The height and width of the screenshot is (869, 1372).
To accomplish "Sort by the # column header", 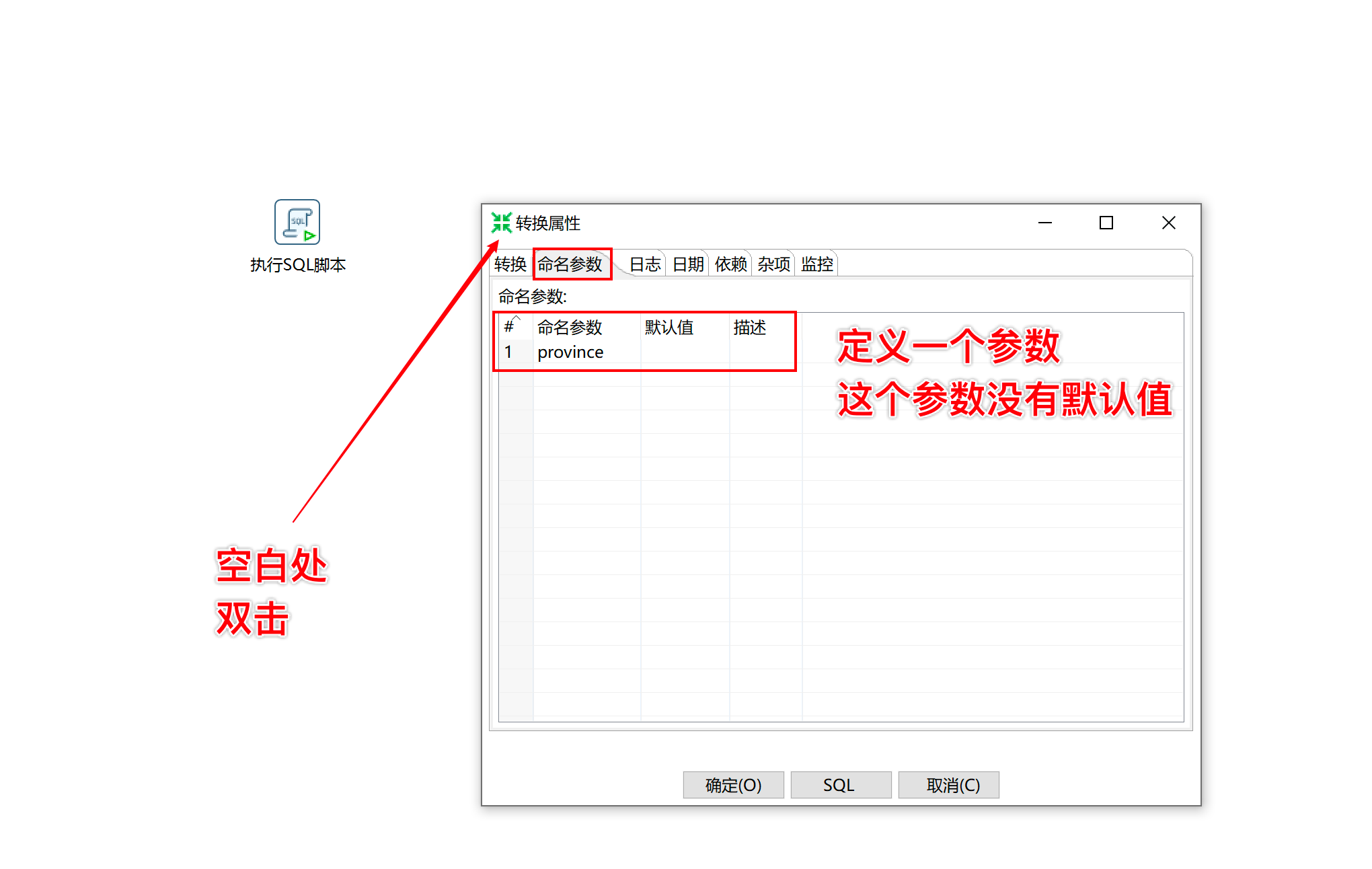I will (516, 327).
